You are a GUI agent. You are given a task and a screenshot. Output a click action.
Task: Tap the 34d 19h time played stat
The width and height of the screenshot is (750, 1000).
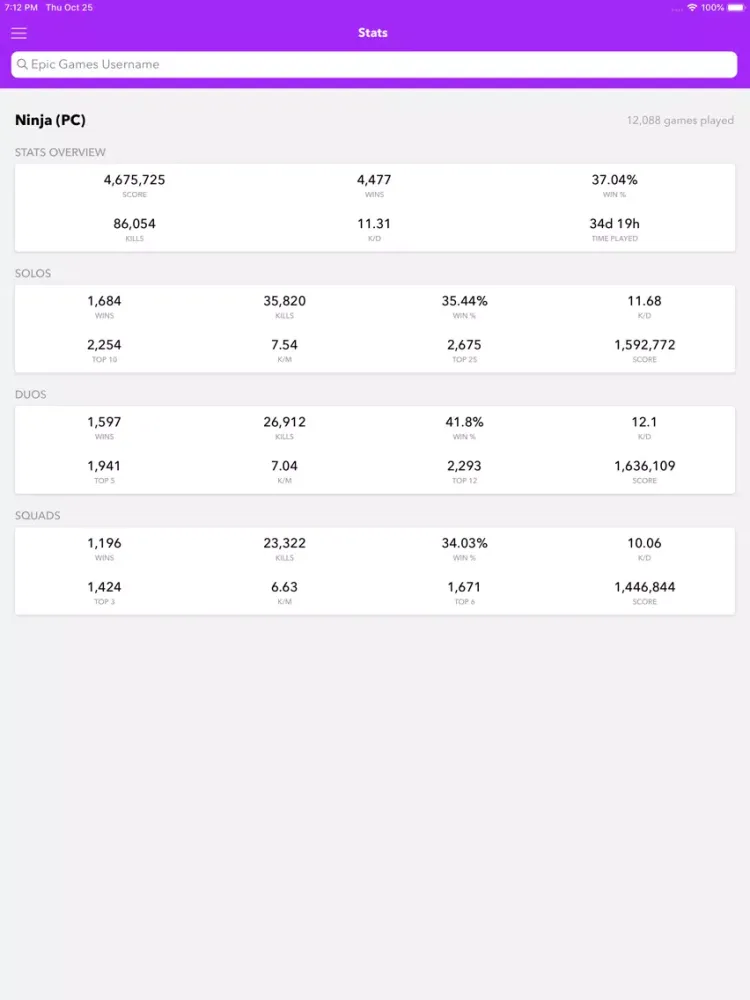click(x=615, y=224)
